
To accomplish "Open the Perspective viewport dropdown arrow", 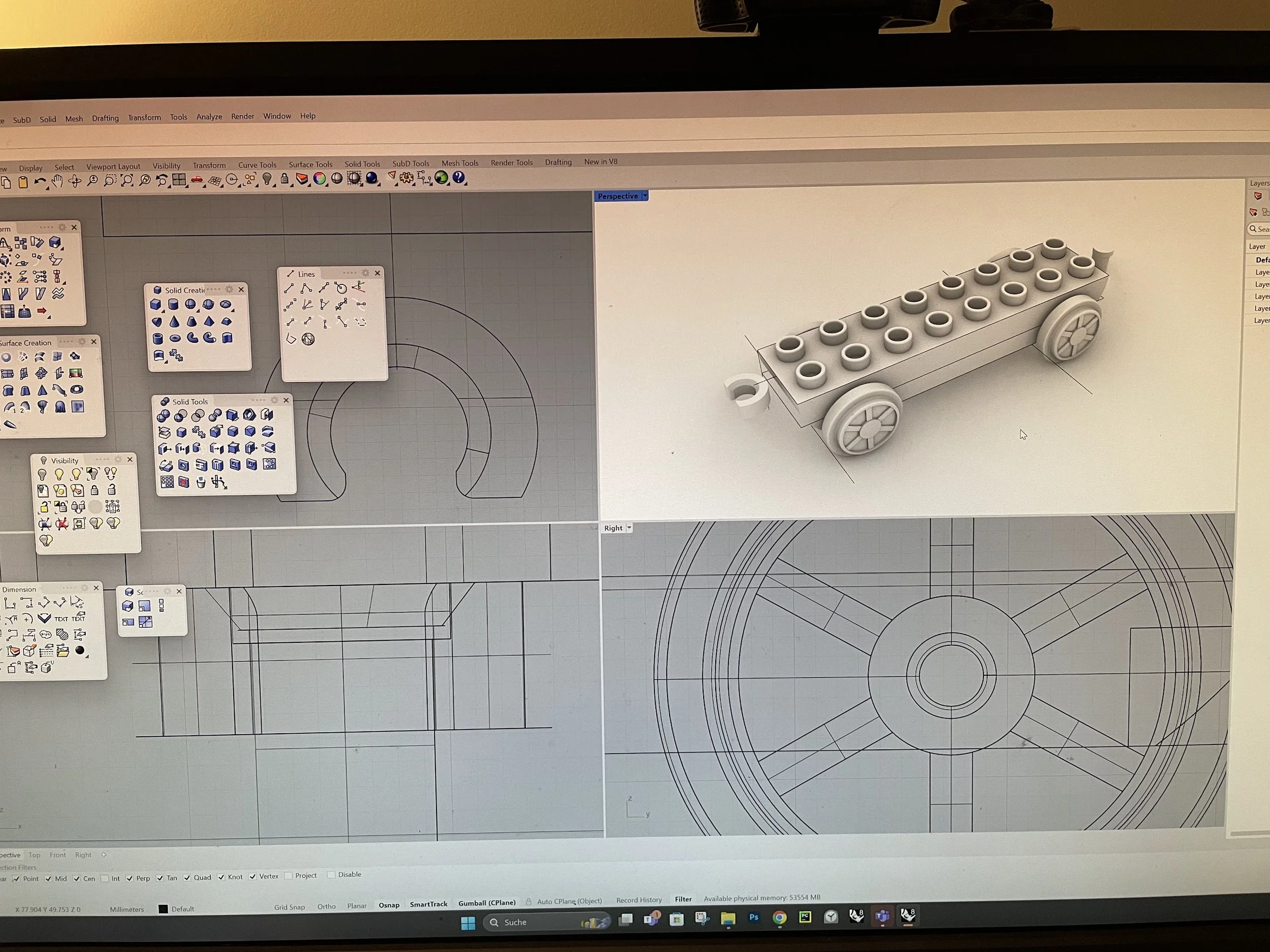I will tap(645, 195).
